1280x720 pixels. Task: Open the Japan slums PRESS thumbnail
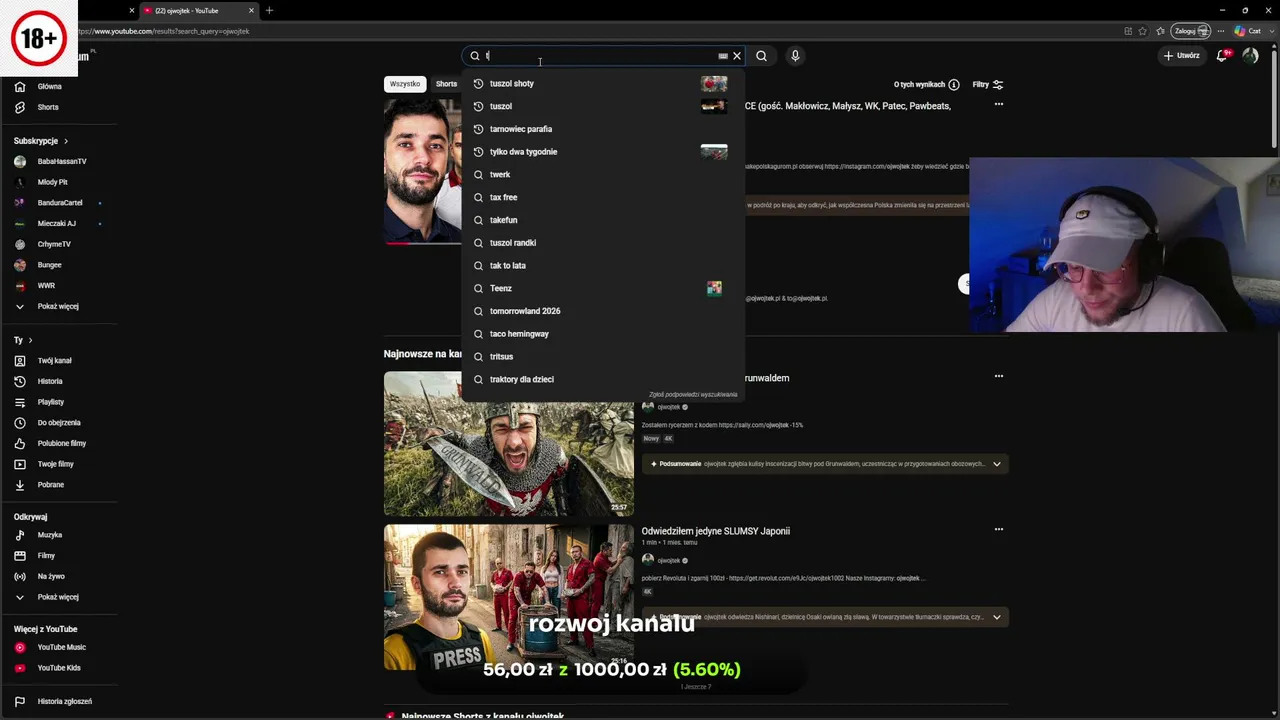[509, 597]
